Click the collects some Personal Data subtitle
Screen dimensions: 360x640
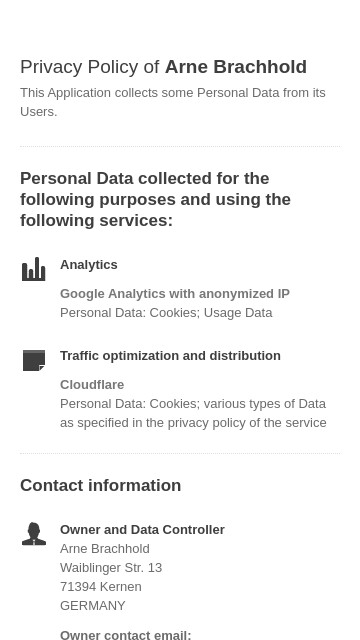click(x=173, y=102)
